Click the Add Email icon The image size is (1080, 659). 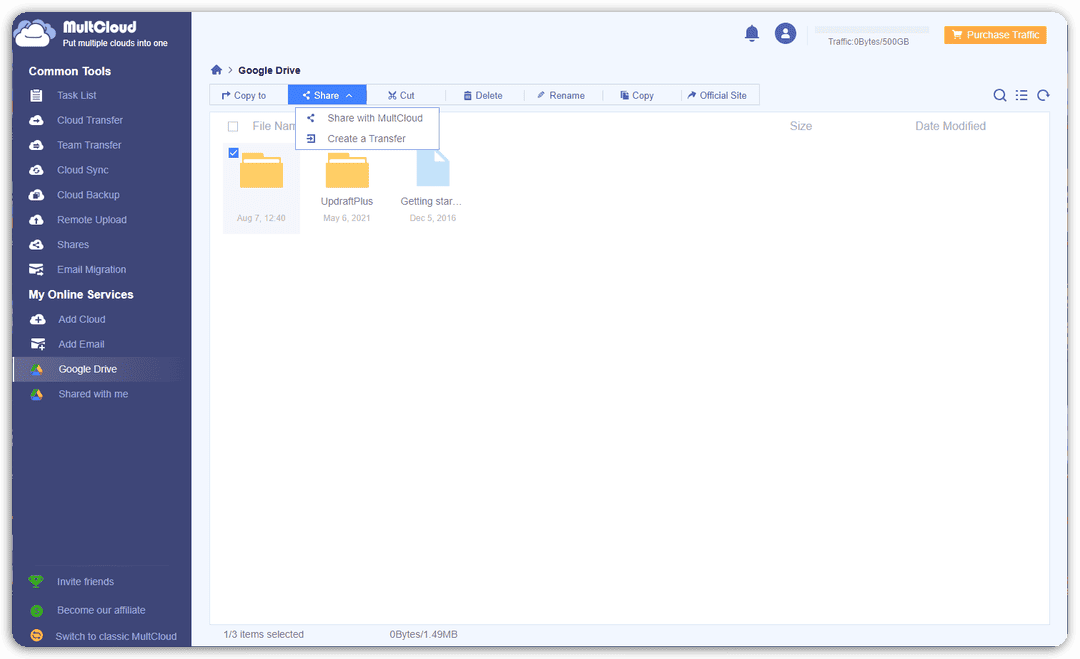(x=38, y=344)
